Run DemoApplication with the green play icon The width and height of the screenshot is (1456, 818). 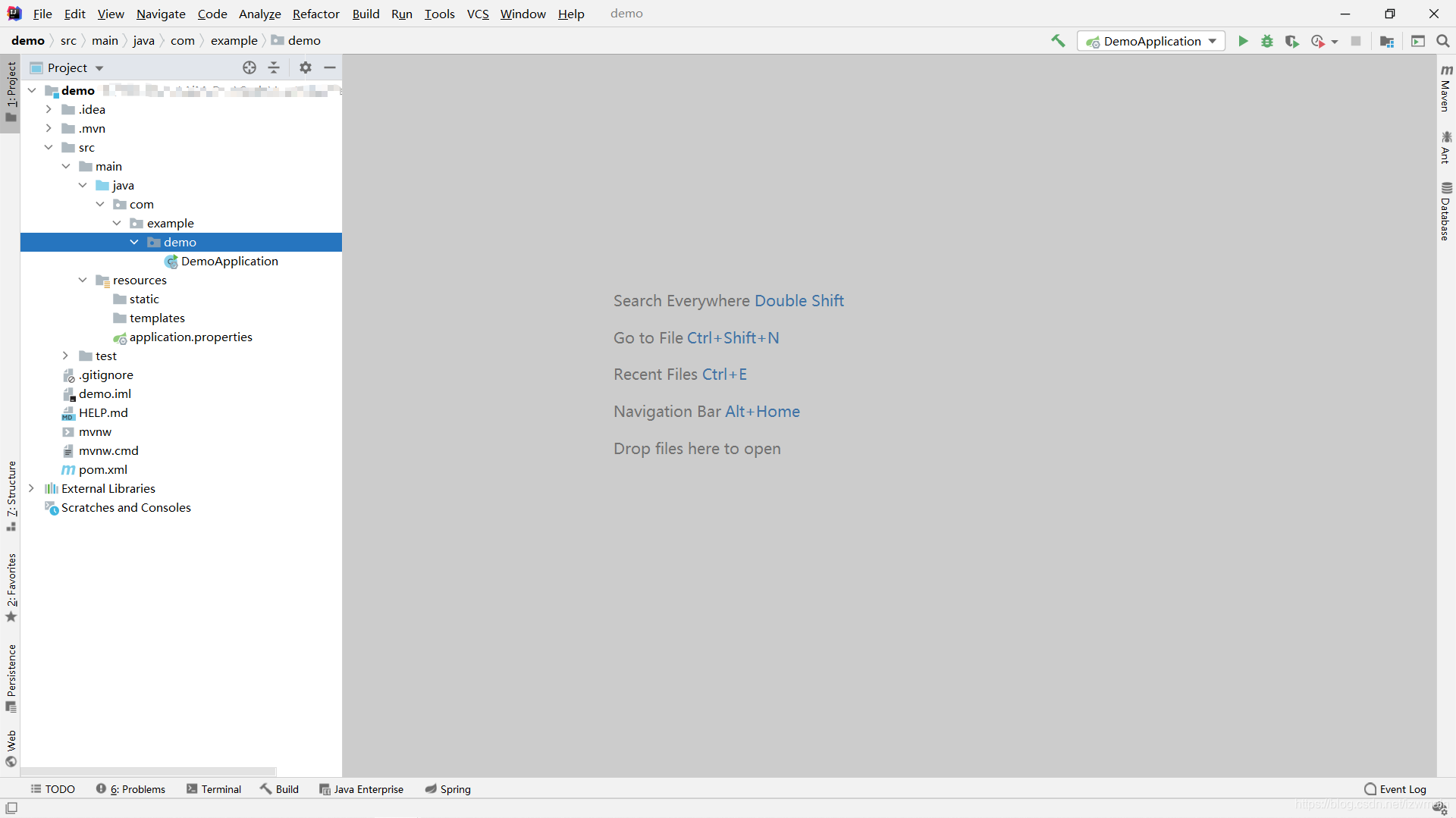coord(1243,41)
